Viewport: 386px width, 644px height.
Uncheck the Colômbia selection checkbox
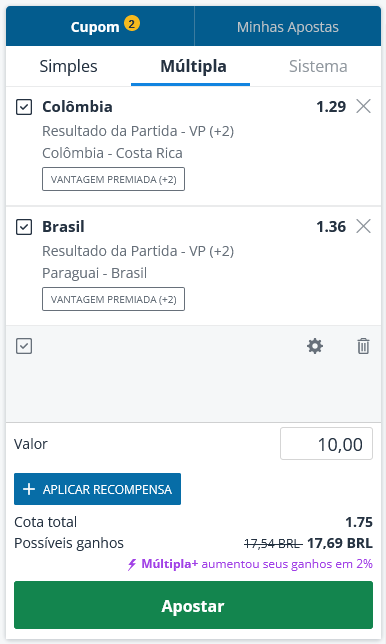tap(24, 107)
